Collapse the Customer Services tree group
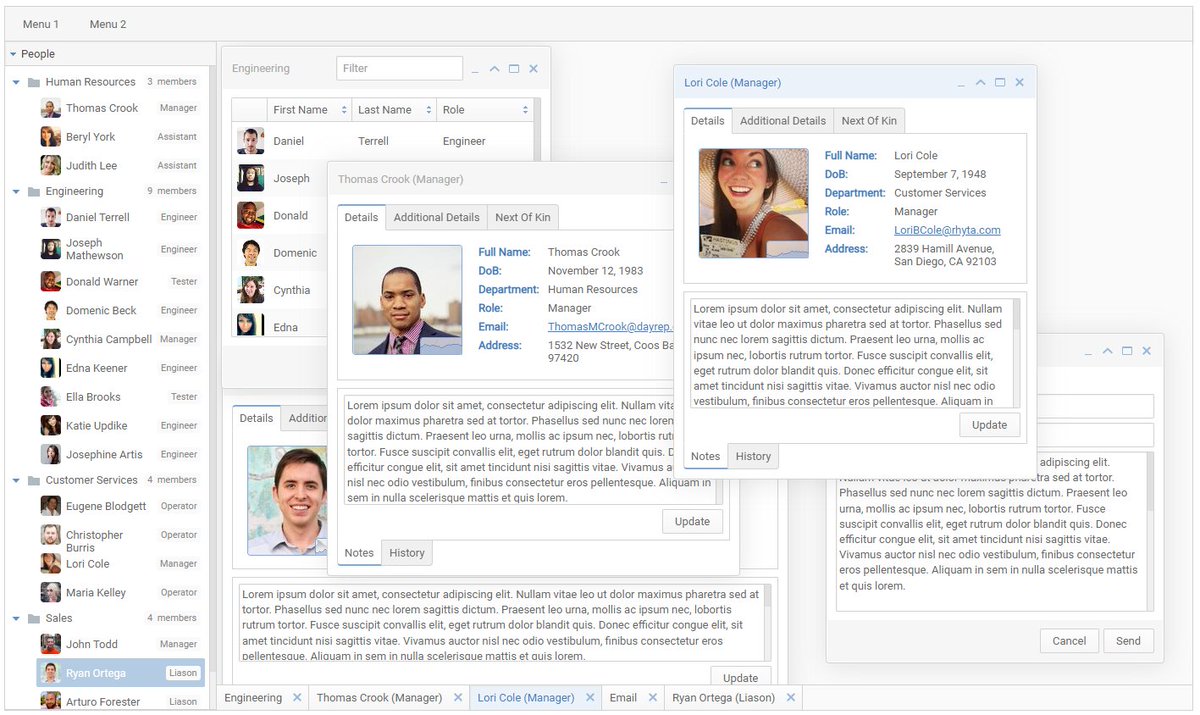The height and width of the screenshot is (715, 1200). [x=16, y=480]
